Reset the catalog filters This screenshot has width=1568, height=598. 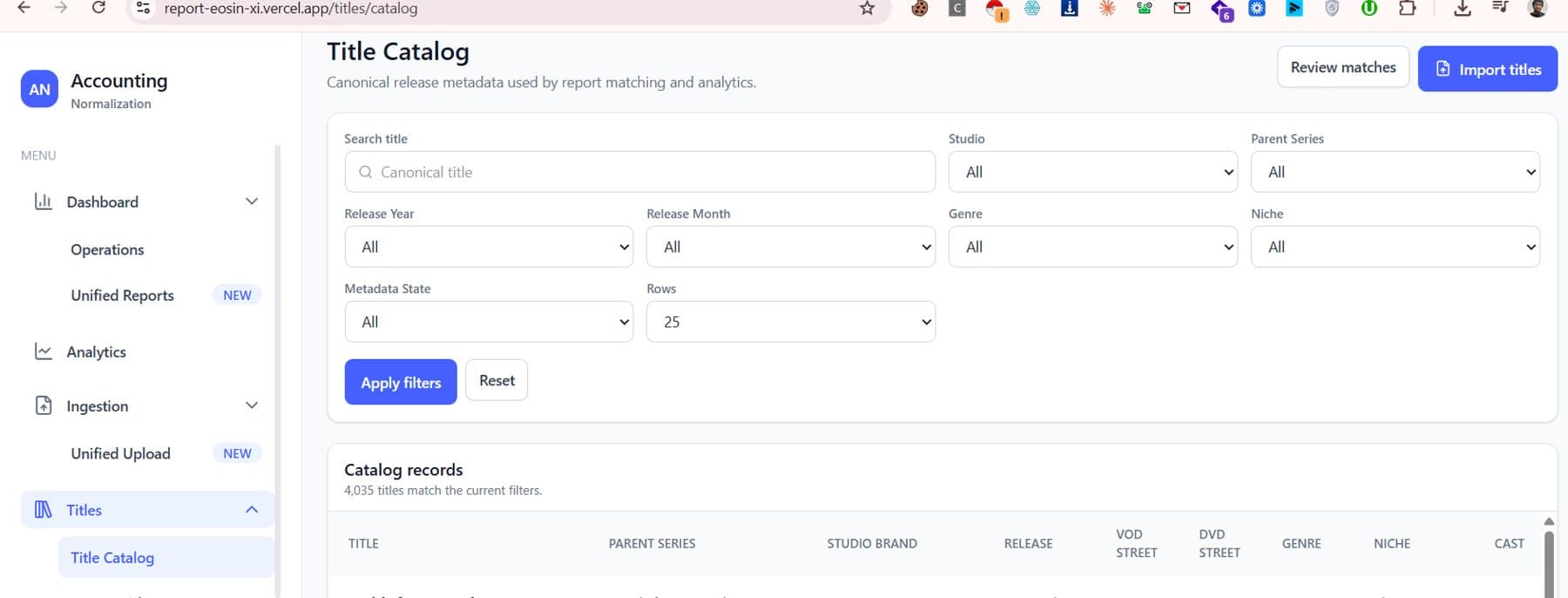click(497, 380)
